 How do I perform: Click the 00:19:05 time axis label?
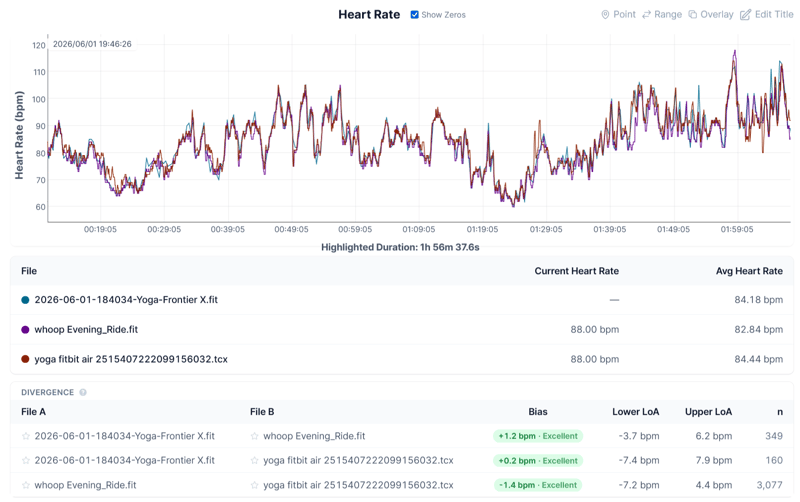[100, 230]
